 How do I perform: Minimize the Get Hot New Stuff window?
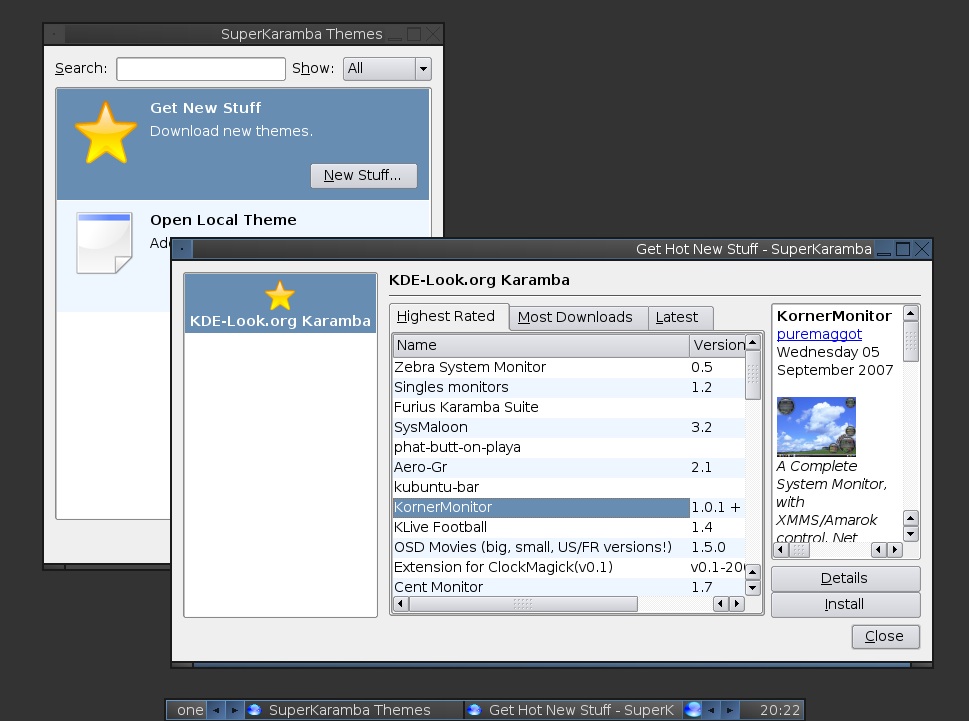tap(884, 249)
